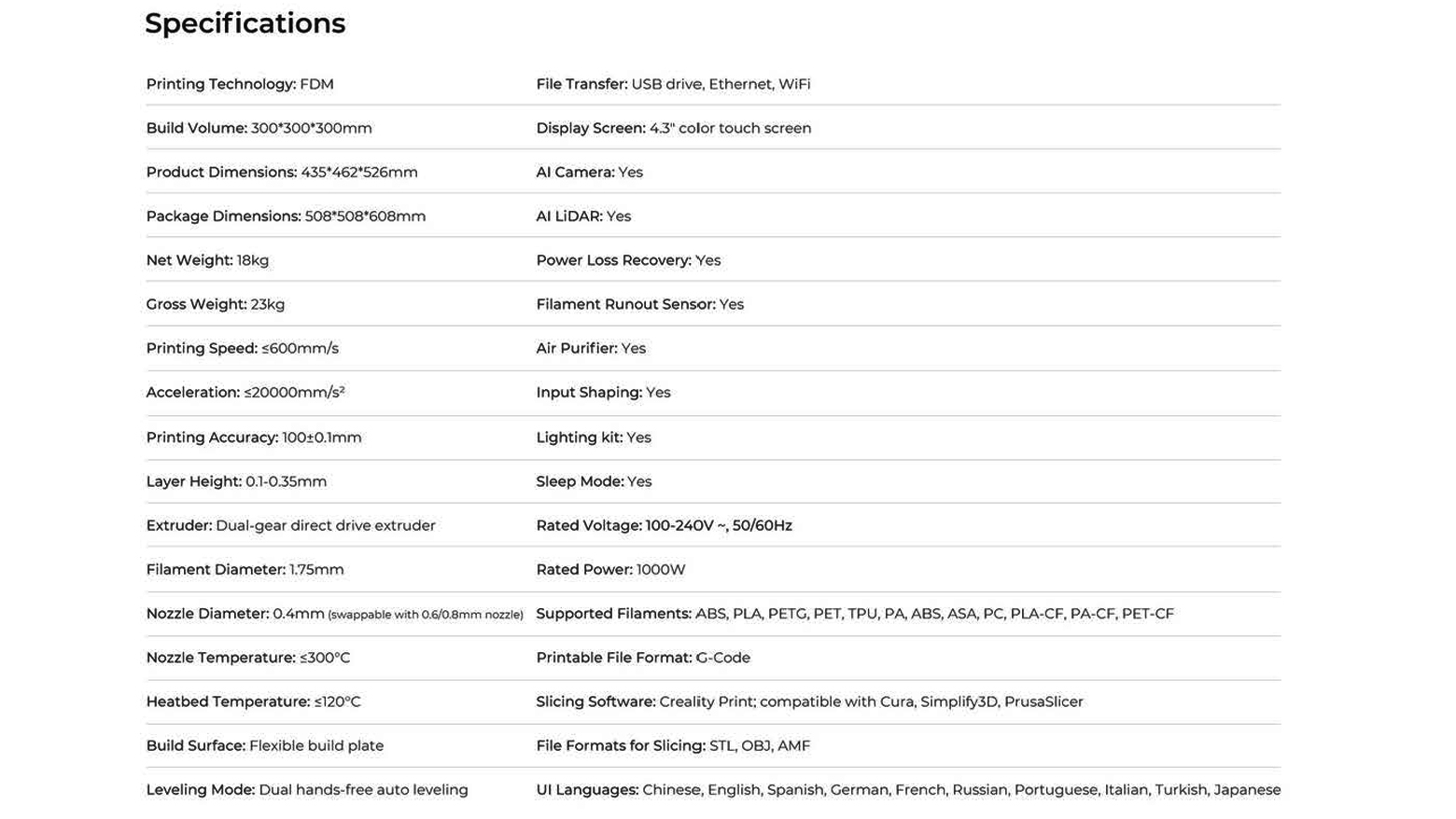This screenshot has width=1456, height=819.
Task: Select the Extruder dual-gear direct drive text
Action: pyautogui.click(x=290, y=525)
